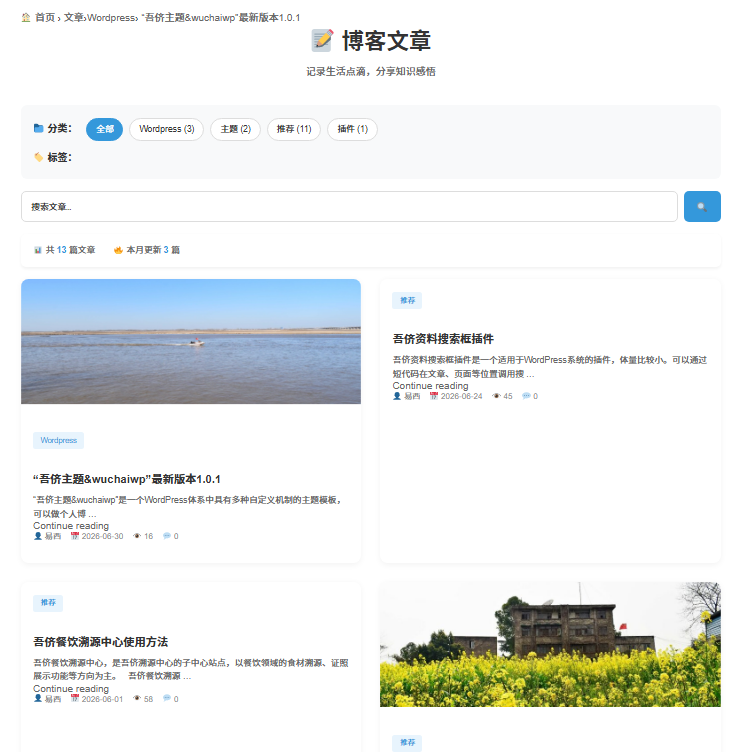Open the river and boat thumbnail
The width and height of the screenshot is (753, 752).
pyautogui.click(x=191, y=341)
